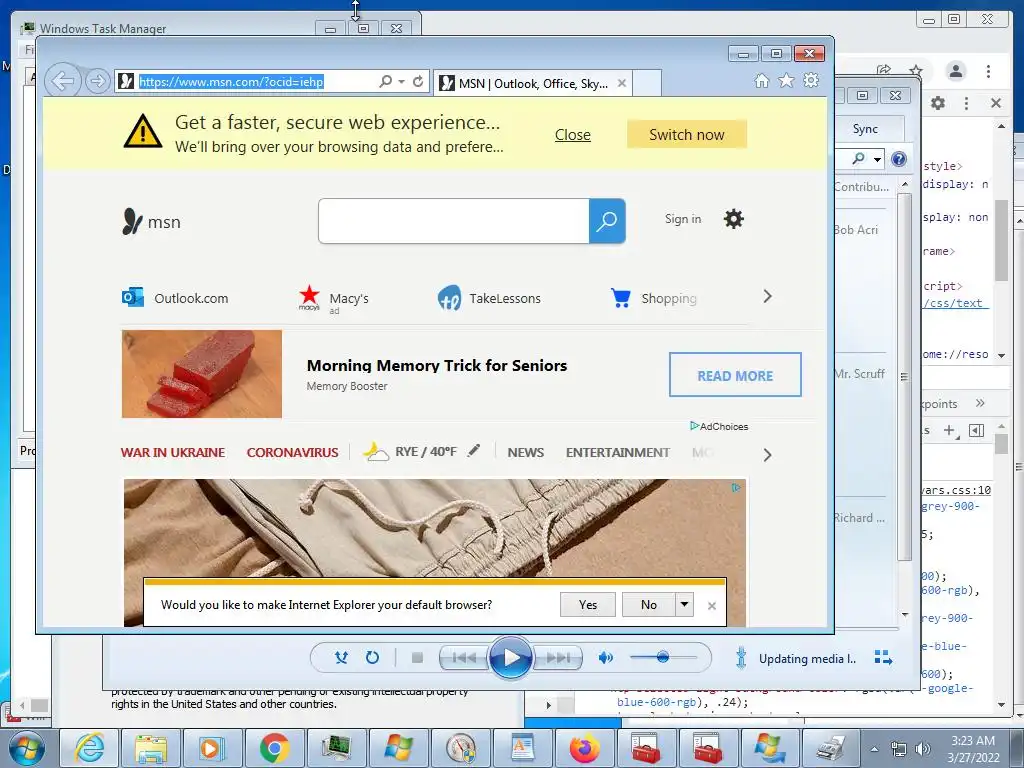Click the Internet Explorer forward arrow button
Image resolution: width=1024 pixels, height=768 pixels.
pos(97,82)
